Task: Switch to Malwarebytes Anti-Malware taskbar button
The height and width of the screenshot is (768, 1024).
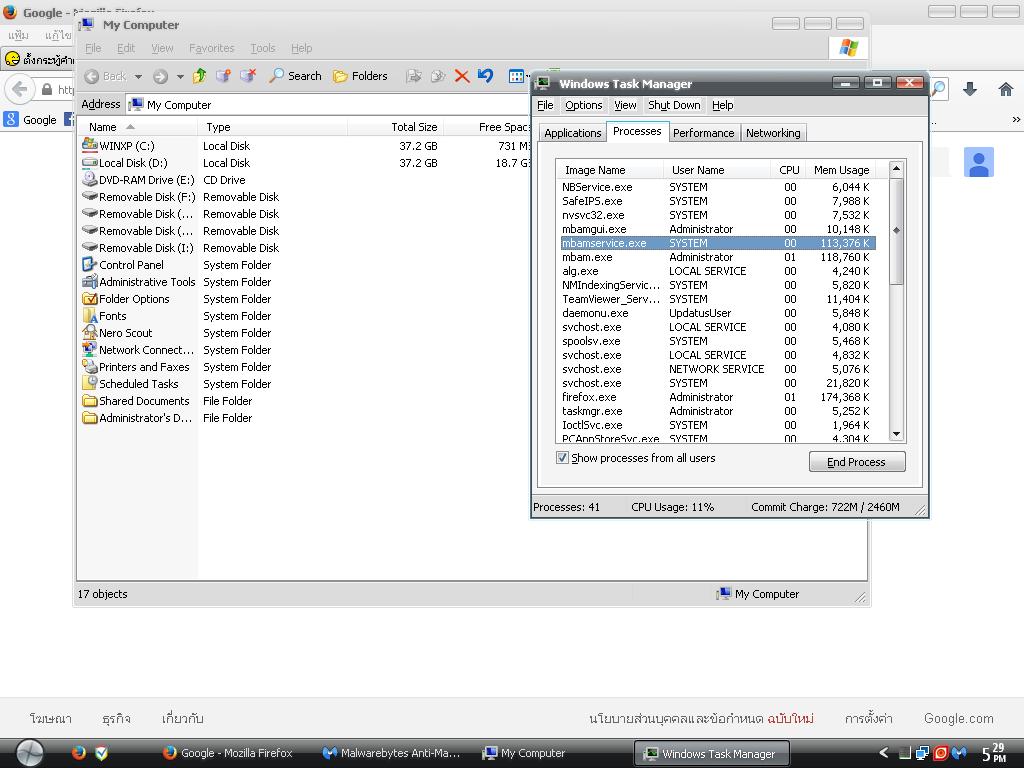Action: [x=392, y=753]
